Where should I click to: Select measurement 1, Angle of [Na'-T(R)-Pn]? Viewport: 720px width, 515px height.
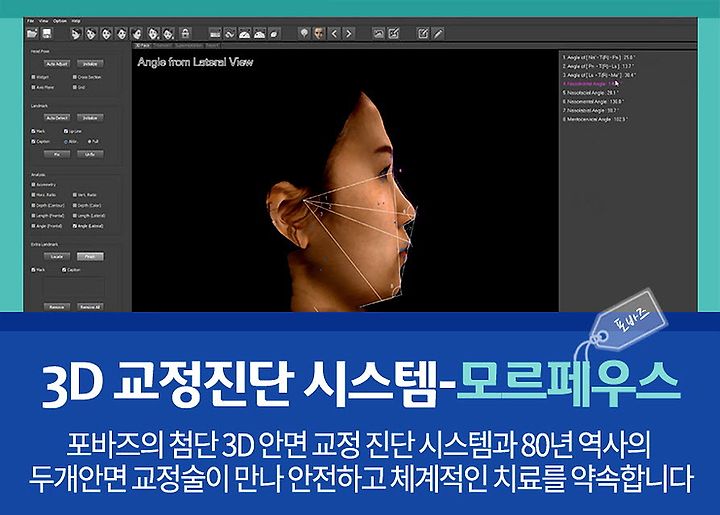click(599, 57)
